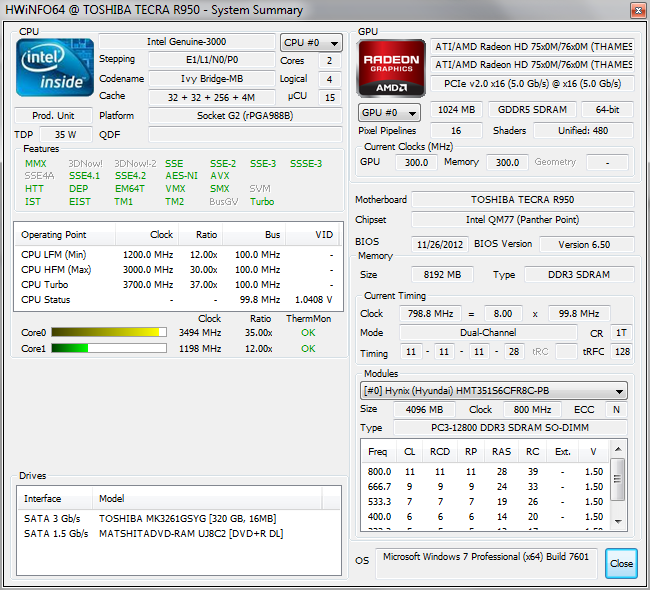Expand the Hynix memory module dropdown
This screenshot has width=650, height=590.
click(x=493, y=391)
